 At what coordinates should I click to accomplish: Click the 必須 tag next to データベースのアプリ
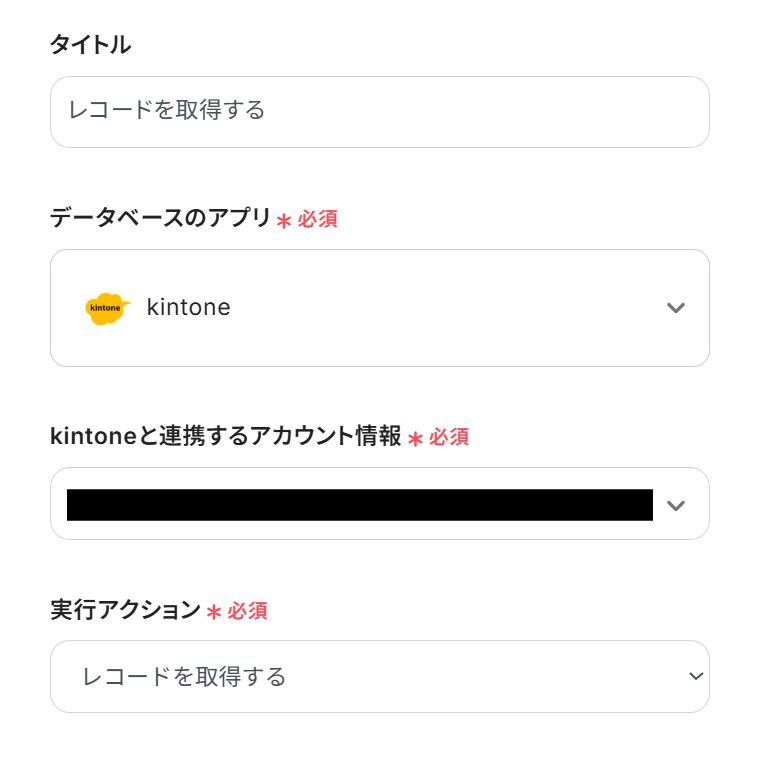pyautogui.click(x=318, y=219)
